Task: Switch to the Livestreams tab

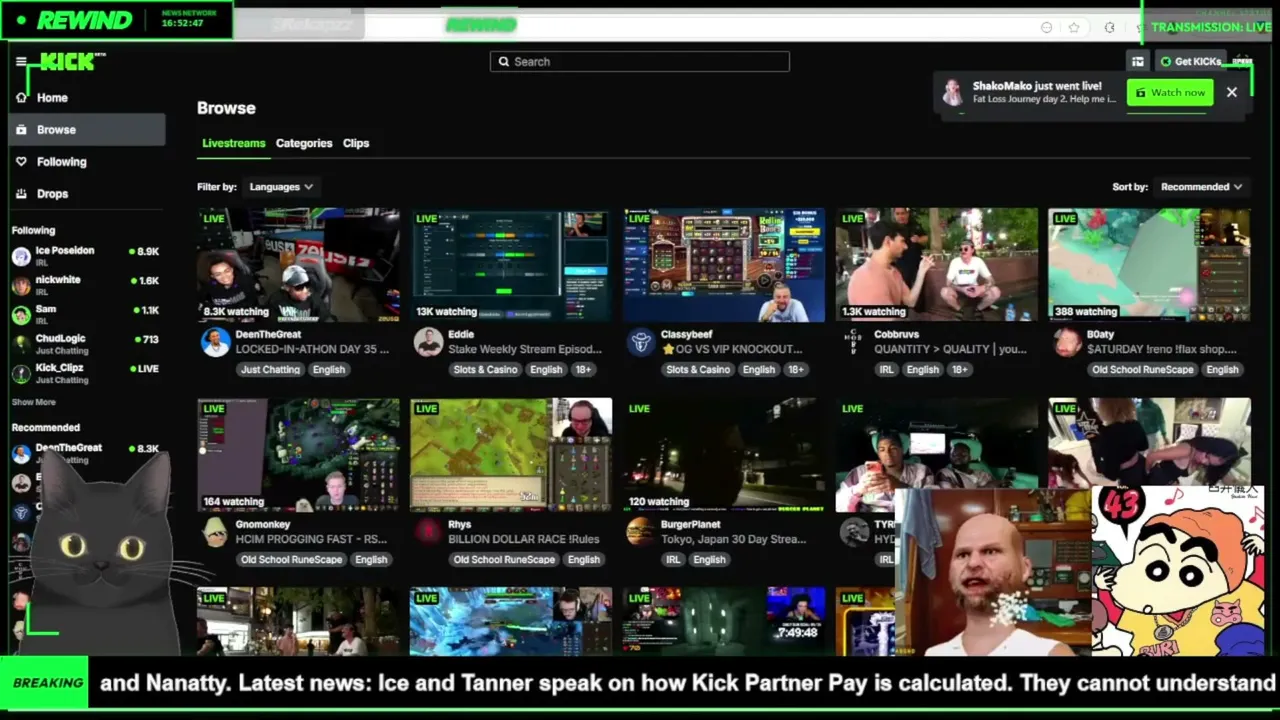Action: (x=234, y=143)
